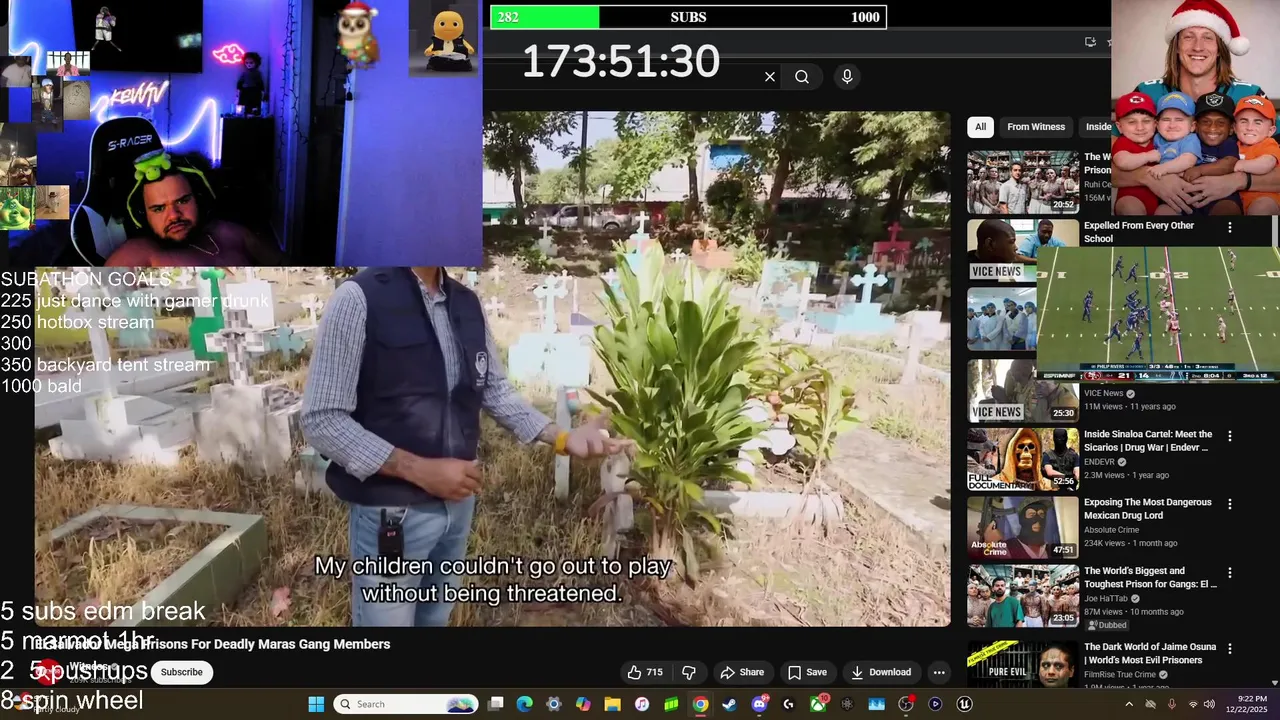
Task: Open volume control in the system tray
Action: [x=1211, y=704]
